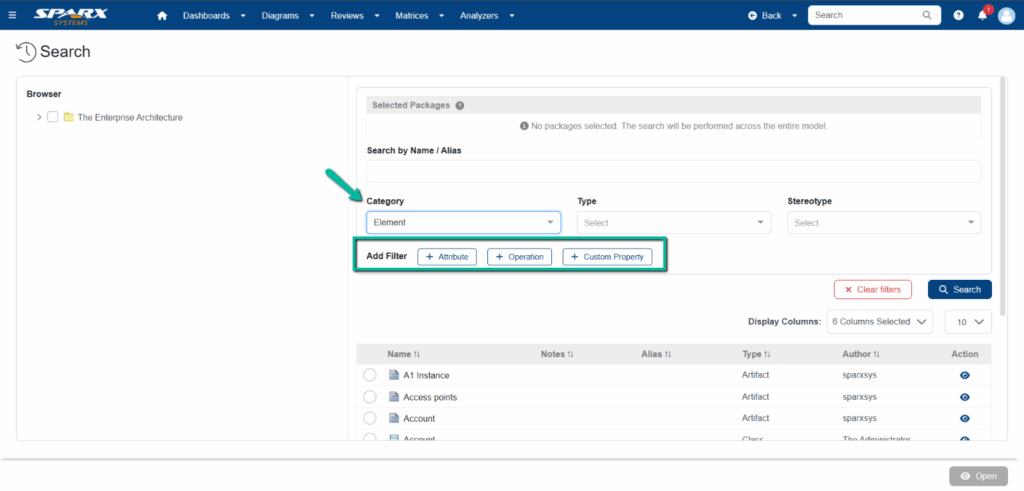Sort table by Alias column
The width and height of the screenshot is (1024, 491).
pos(656,354)
